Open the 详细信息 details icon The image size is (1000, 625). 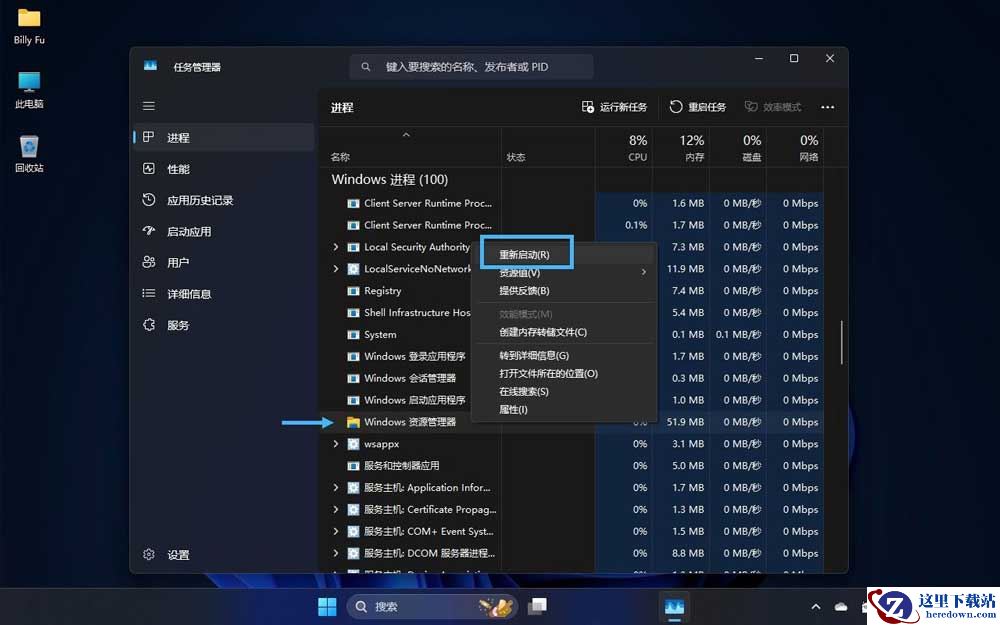(x=149, y=293)
